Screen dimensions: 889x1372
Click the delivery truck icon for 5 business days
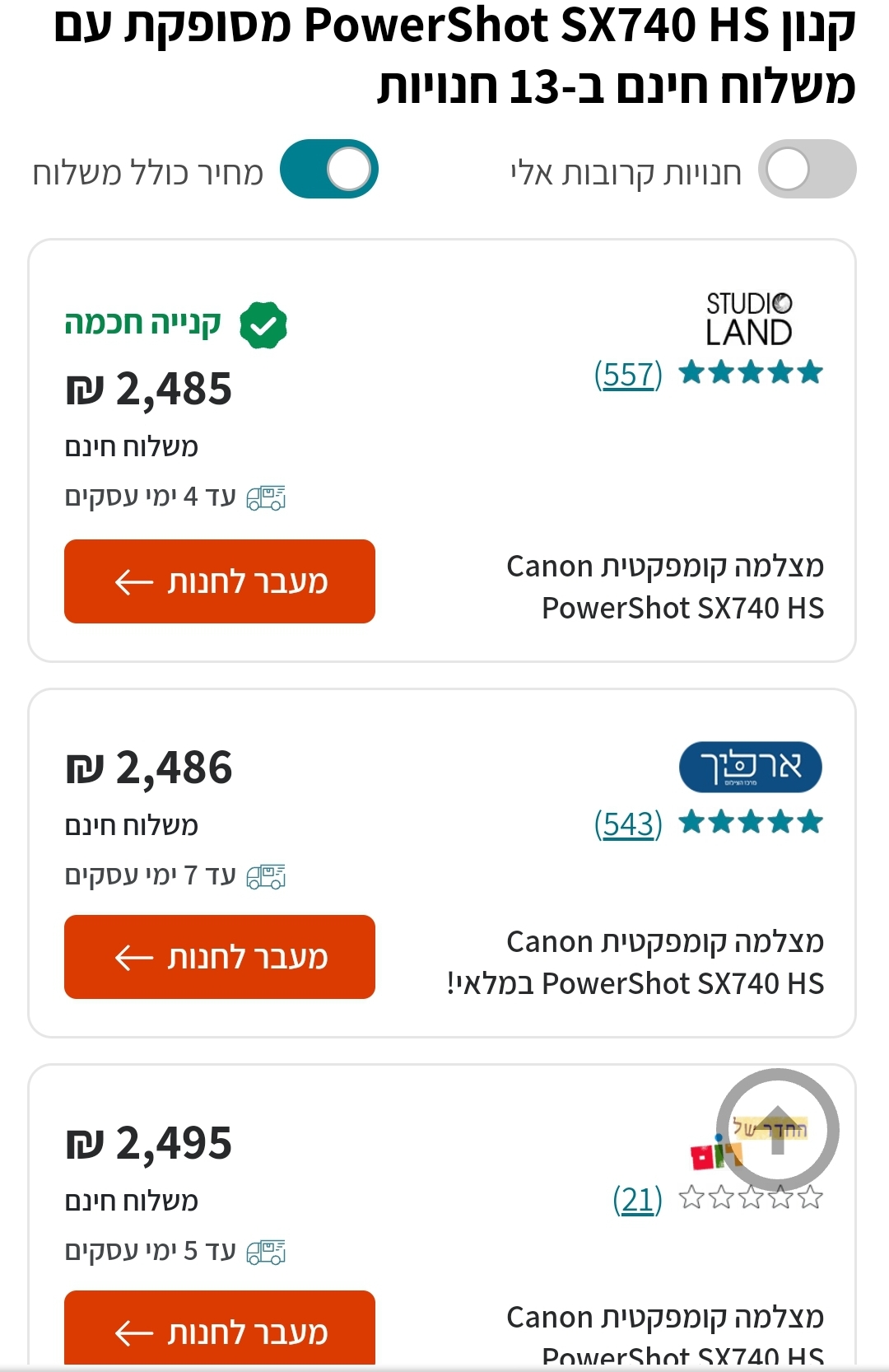[x=266, y=1252]
